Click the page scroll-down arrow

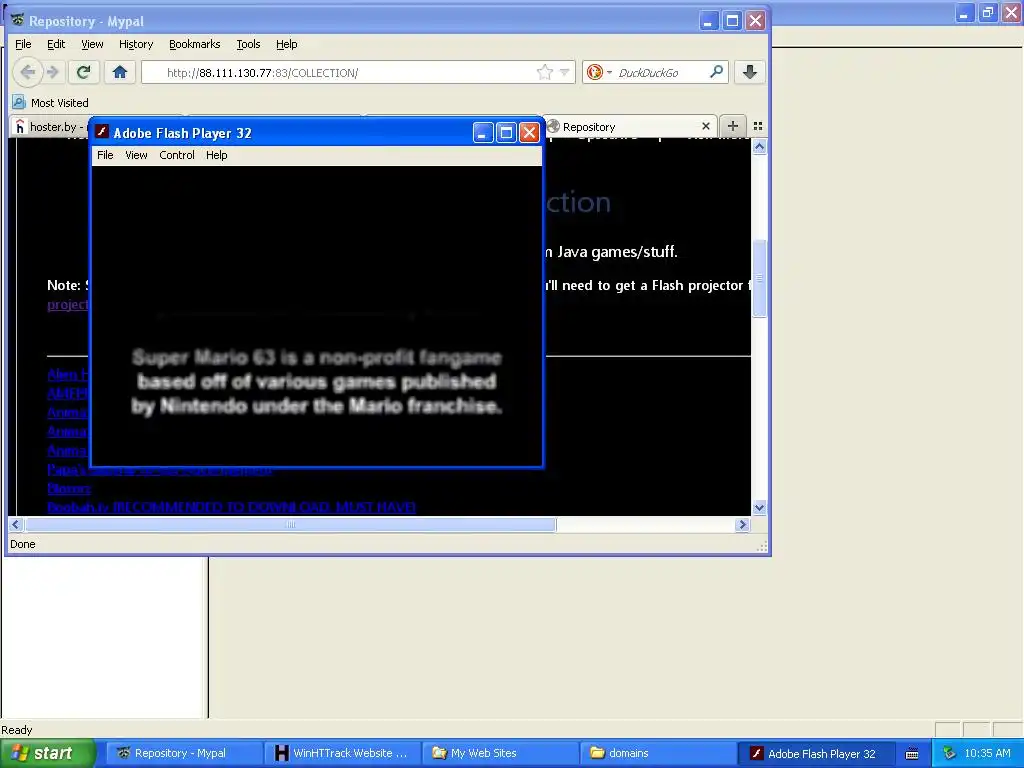pos(759,507)
